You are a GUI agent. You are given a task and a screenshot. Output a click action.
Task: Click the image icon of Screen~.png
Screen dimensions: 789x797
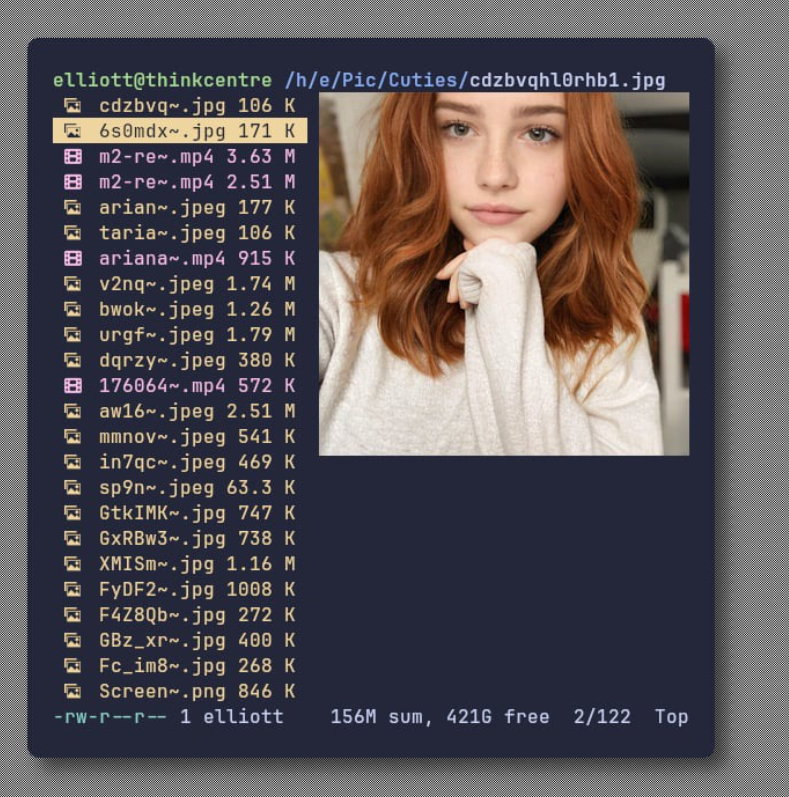click(x=73, y=691)
